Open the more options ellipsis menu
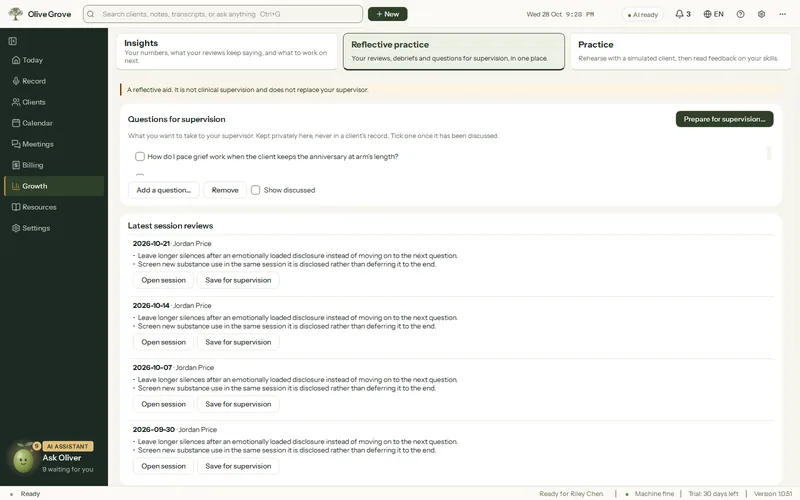The width and height of the screenshot is (800, 500). pyautogui.click(x=782, y=14)
